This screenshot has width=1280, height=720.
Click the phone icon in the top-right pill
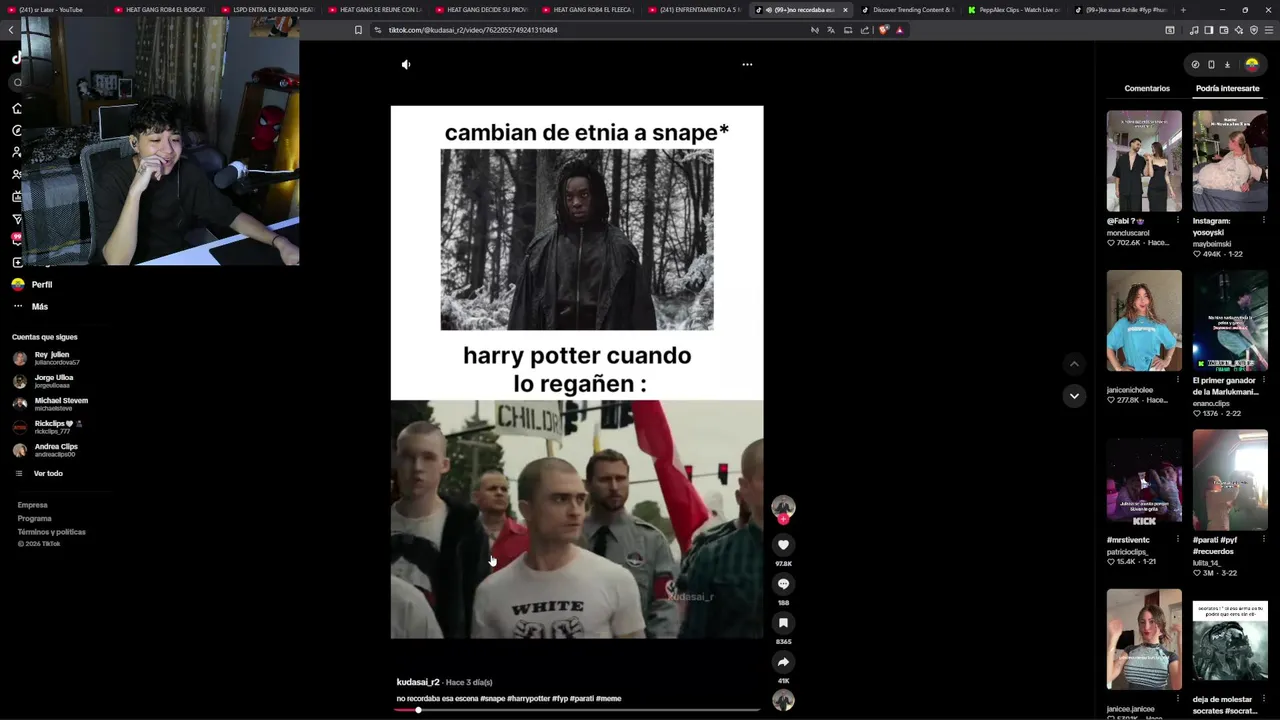pyautogui.click(x=1211, y=64)
